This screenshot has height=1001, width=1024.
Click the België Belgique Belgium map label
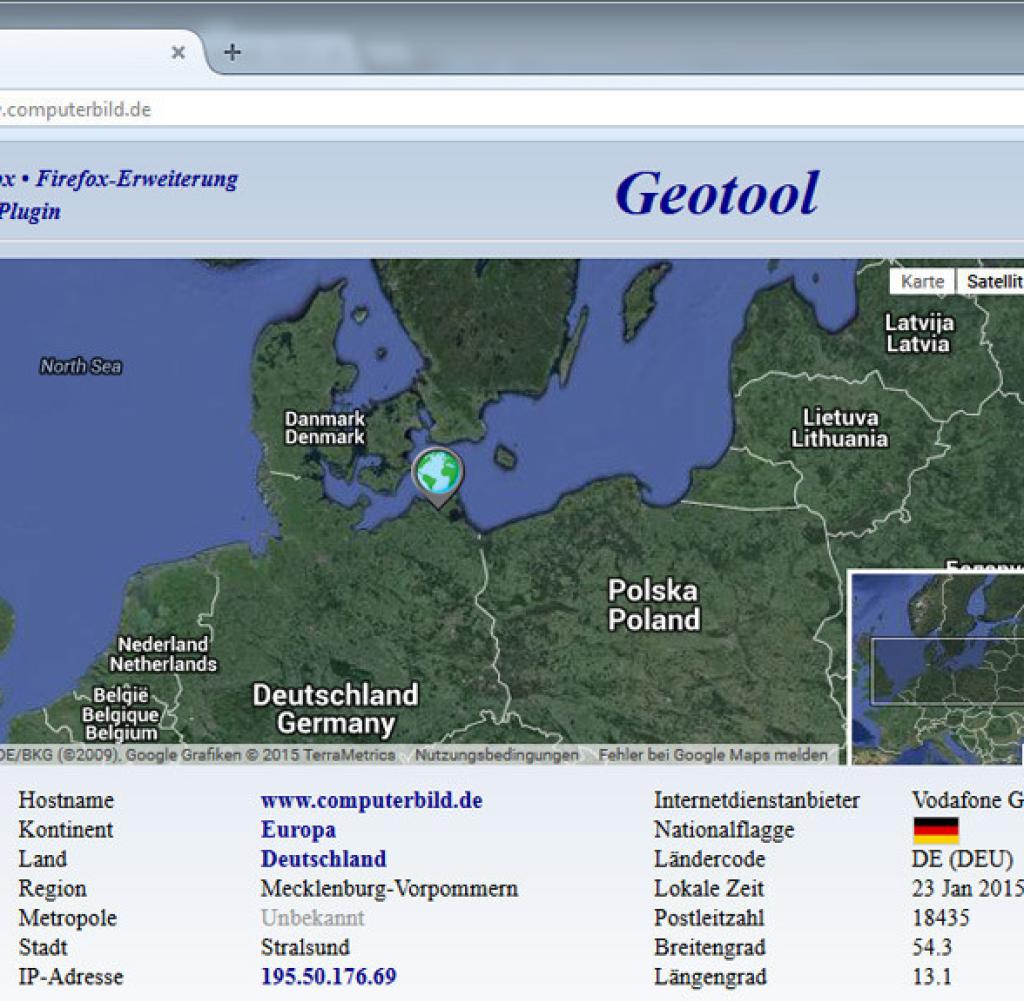click(121, 714)
